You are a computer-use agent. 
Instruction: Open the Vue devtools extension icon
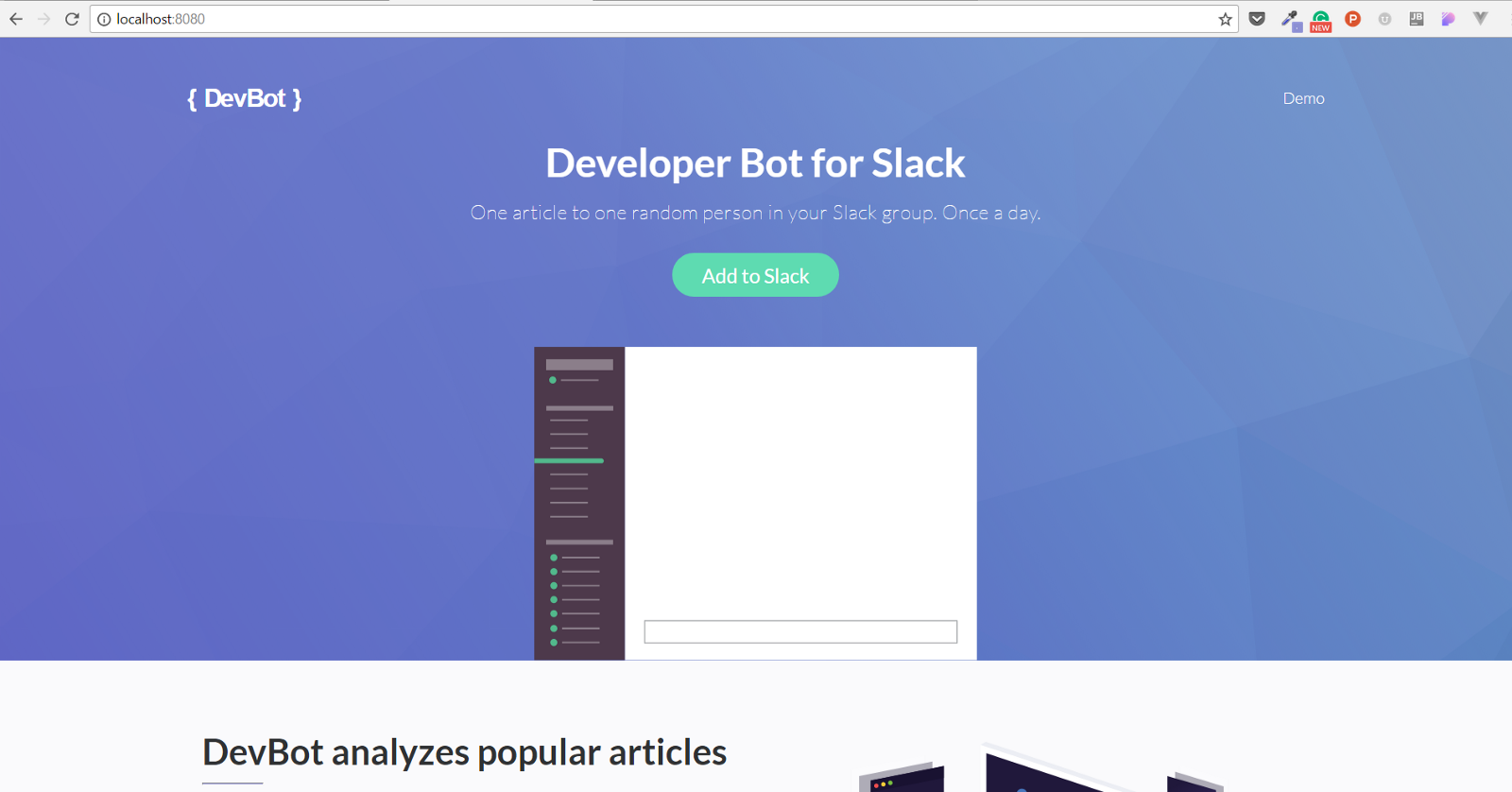(1481, 19)
